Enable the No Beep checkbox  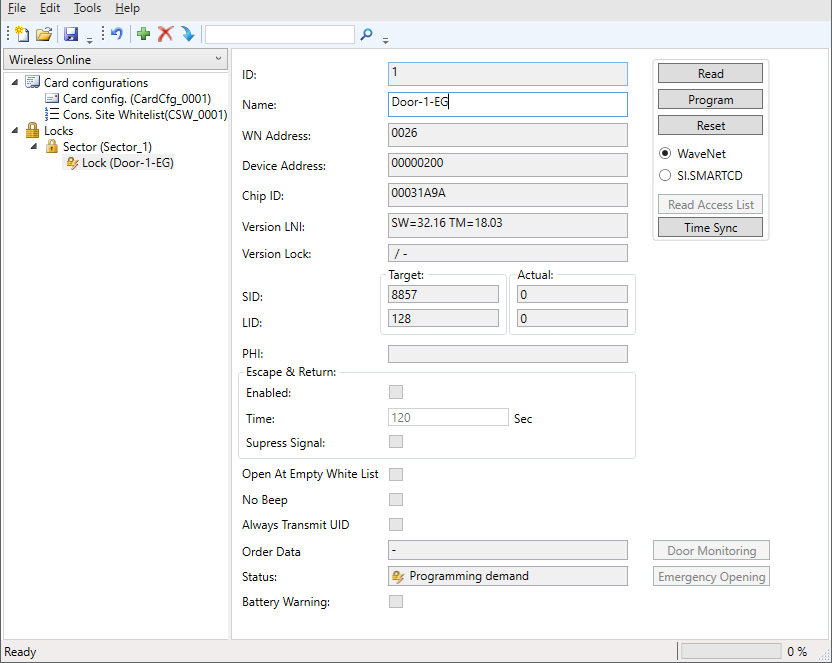click(396, 500)
